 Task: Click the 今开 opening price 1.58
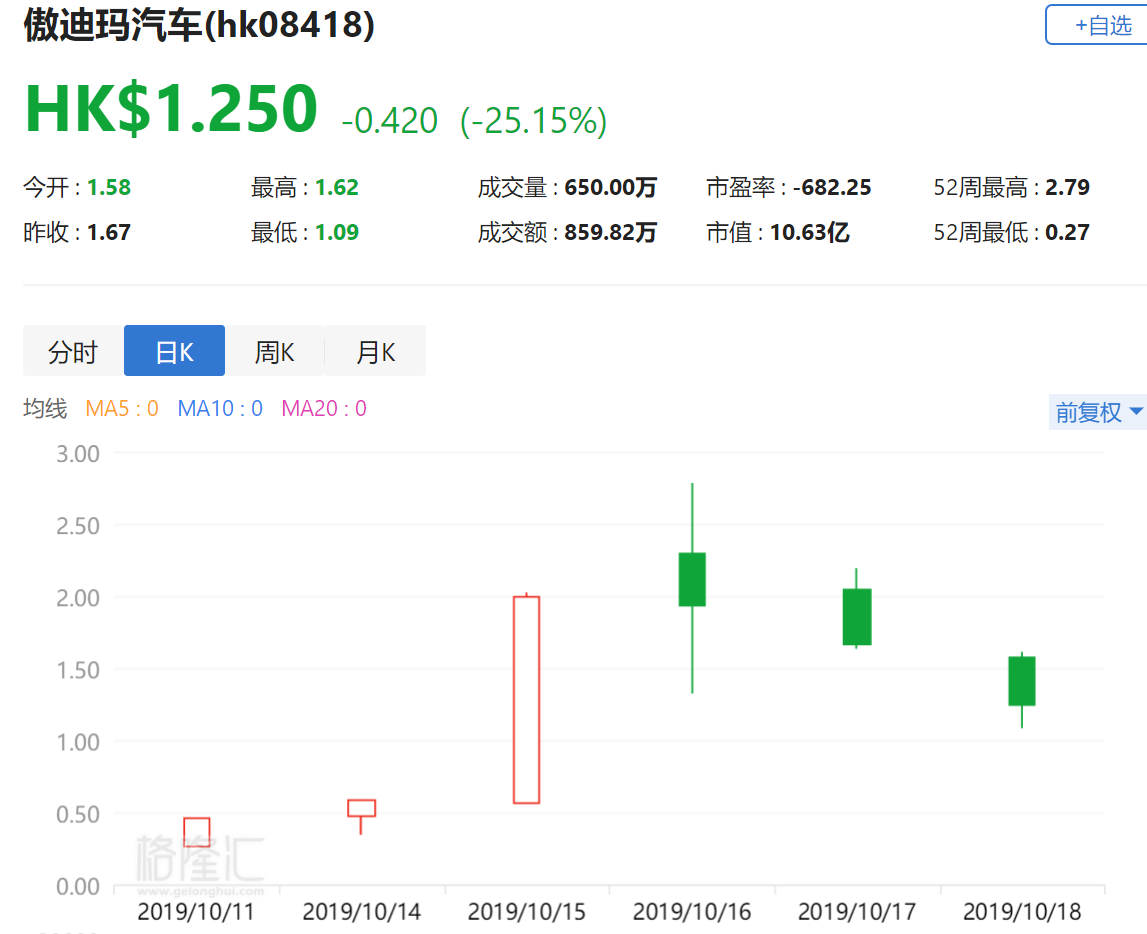pos(109,187)
